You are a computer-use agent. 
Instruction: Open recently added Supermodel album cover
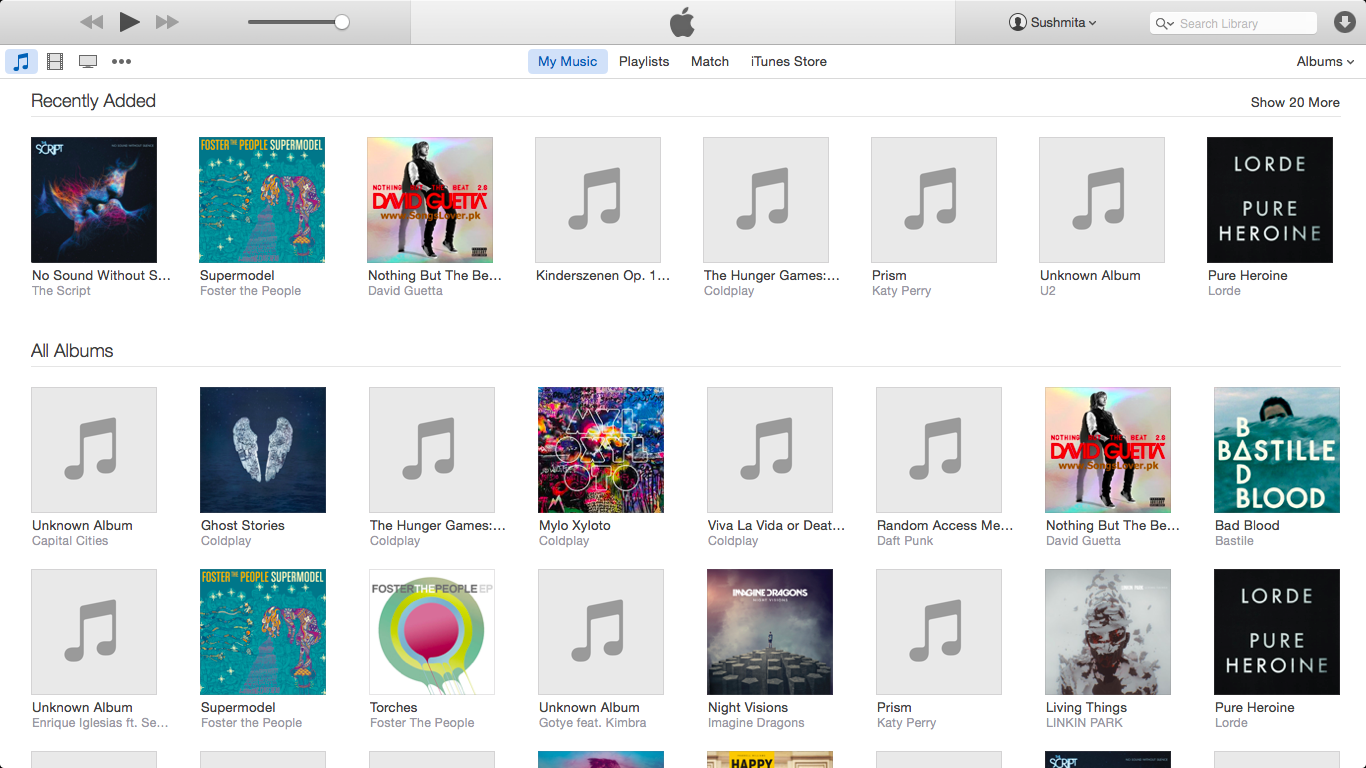click(x=262, y=200)
